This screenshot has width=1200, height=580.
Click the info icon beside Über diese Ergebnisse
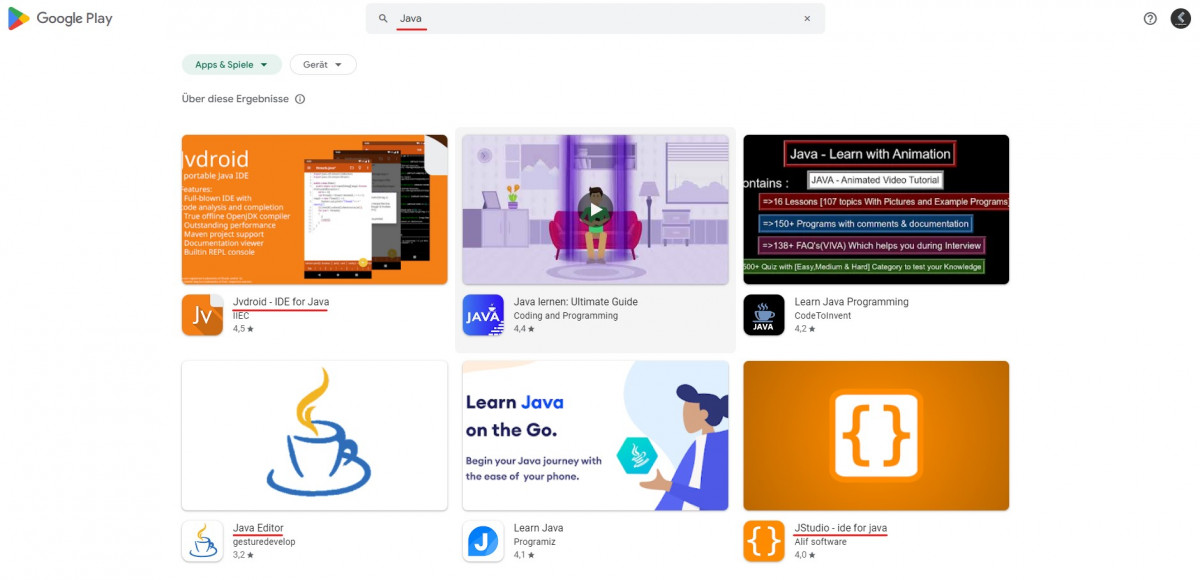(x=300, y=99)
